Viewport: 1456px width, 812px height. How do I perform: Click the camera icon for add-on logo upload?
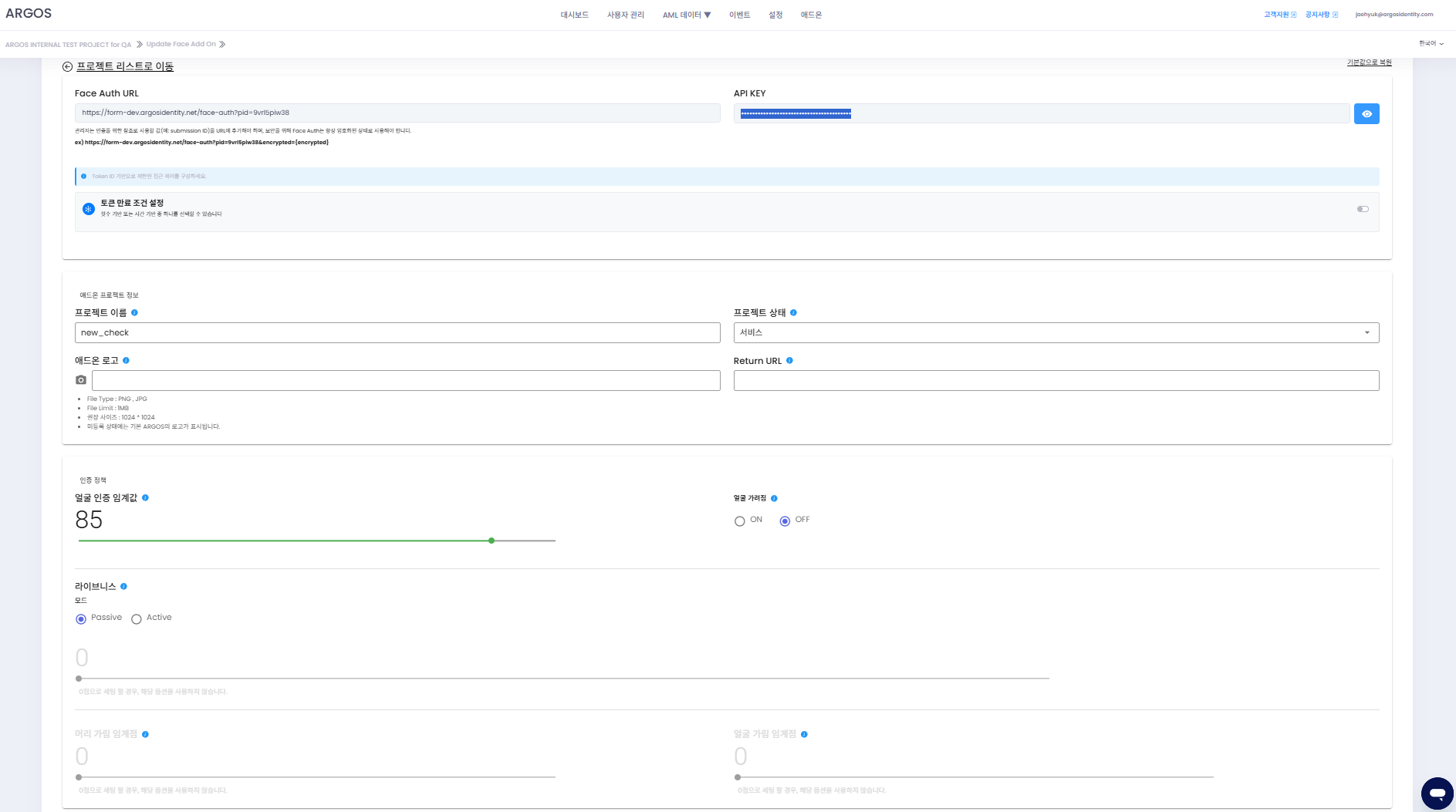[81, 380]
